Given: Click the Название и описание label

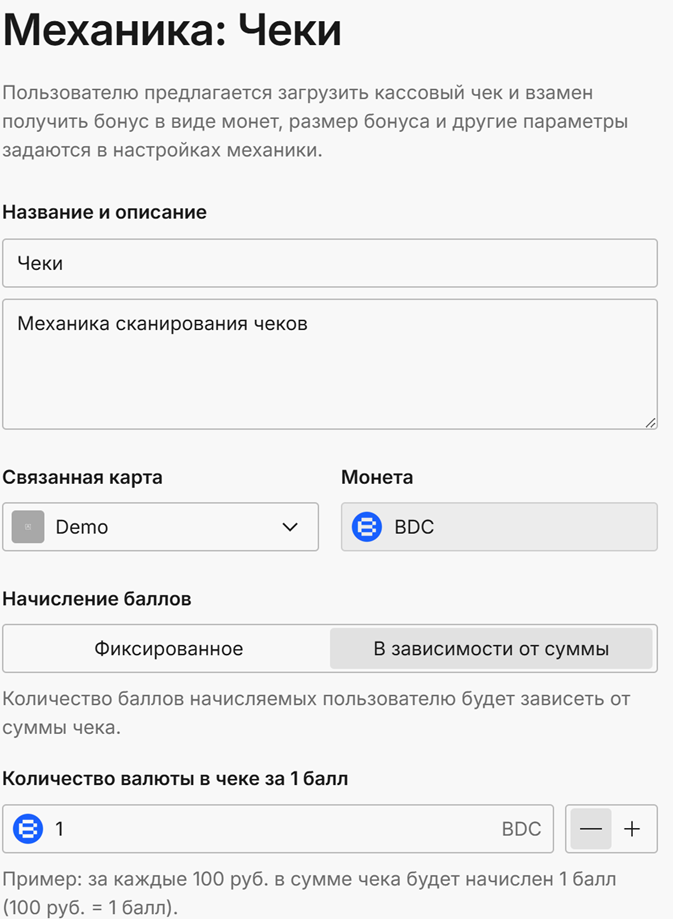Looking at the screenshot, I should pos(105,212).
